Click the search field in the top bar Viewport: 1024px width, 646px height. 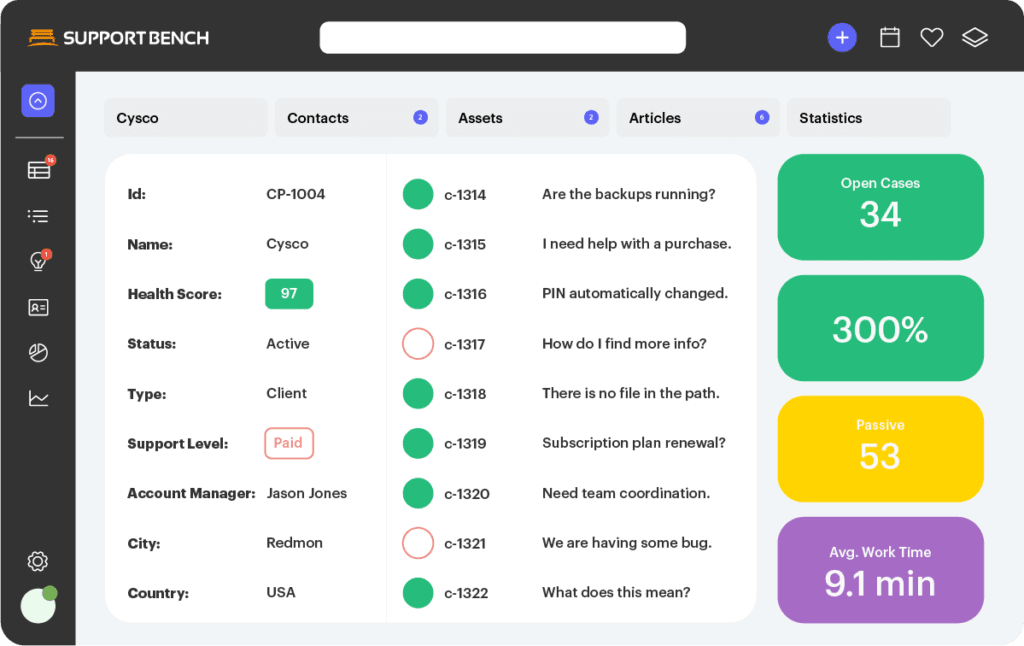[x=502, y=38]
